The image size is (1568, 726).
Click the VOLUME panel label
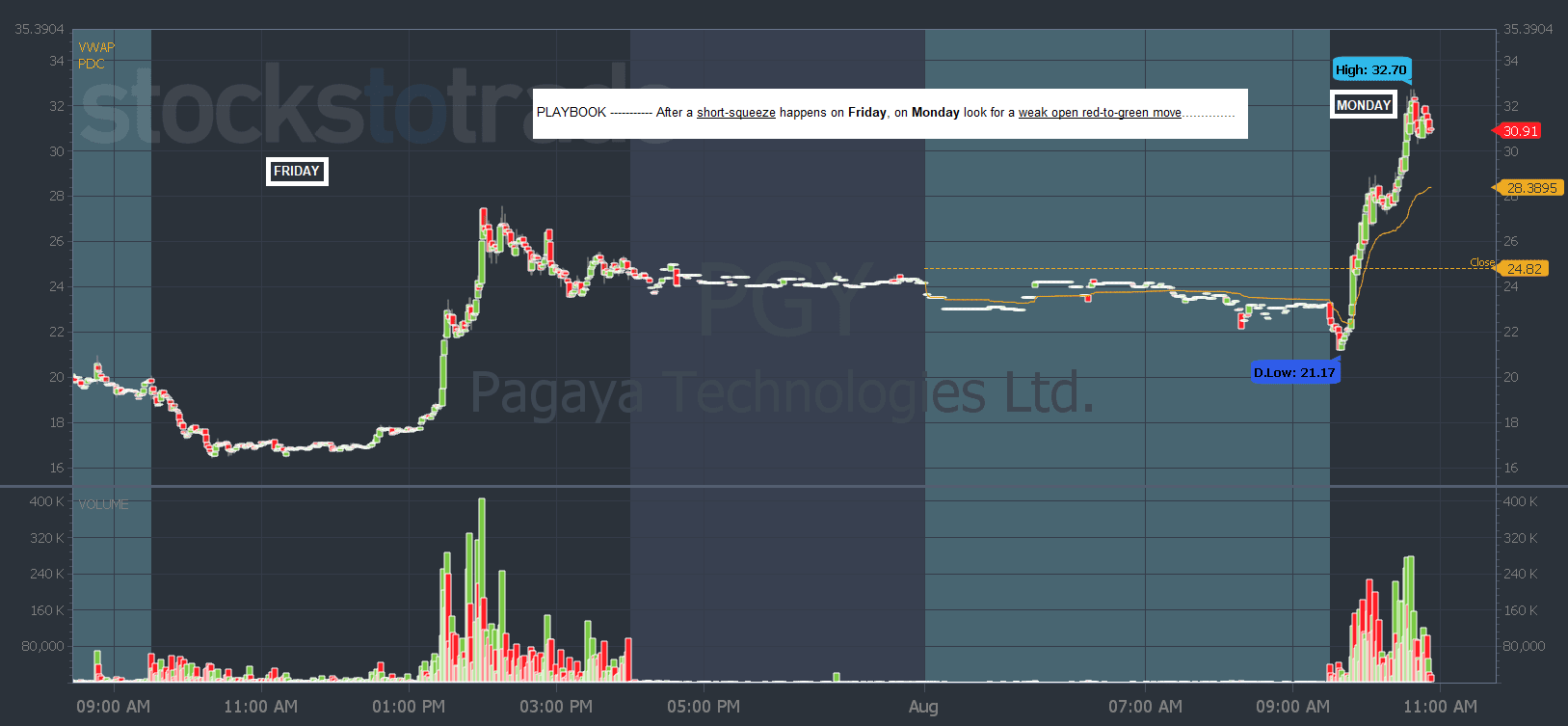click(x=103, y=504)
